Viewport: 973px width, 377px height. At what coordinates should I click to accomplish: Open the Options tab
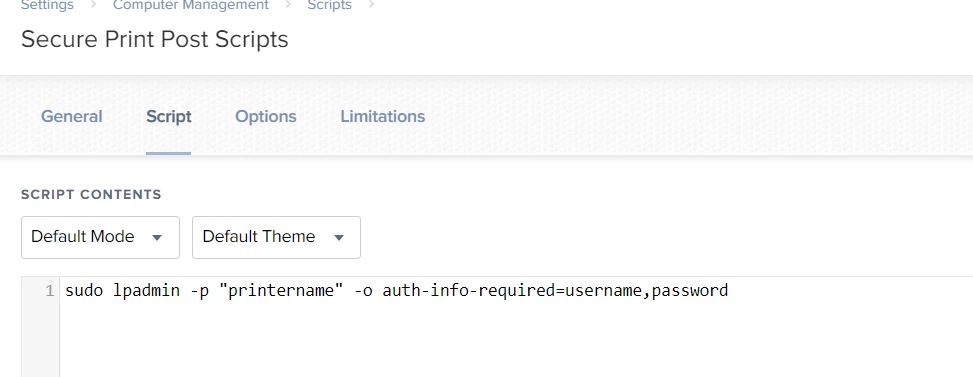click(x=266, y=117)
